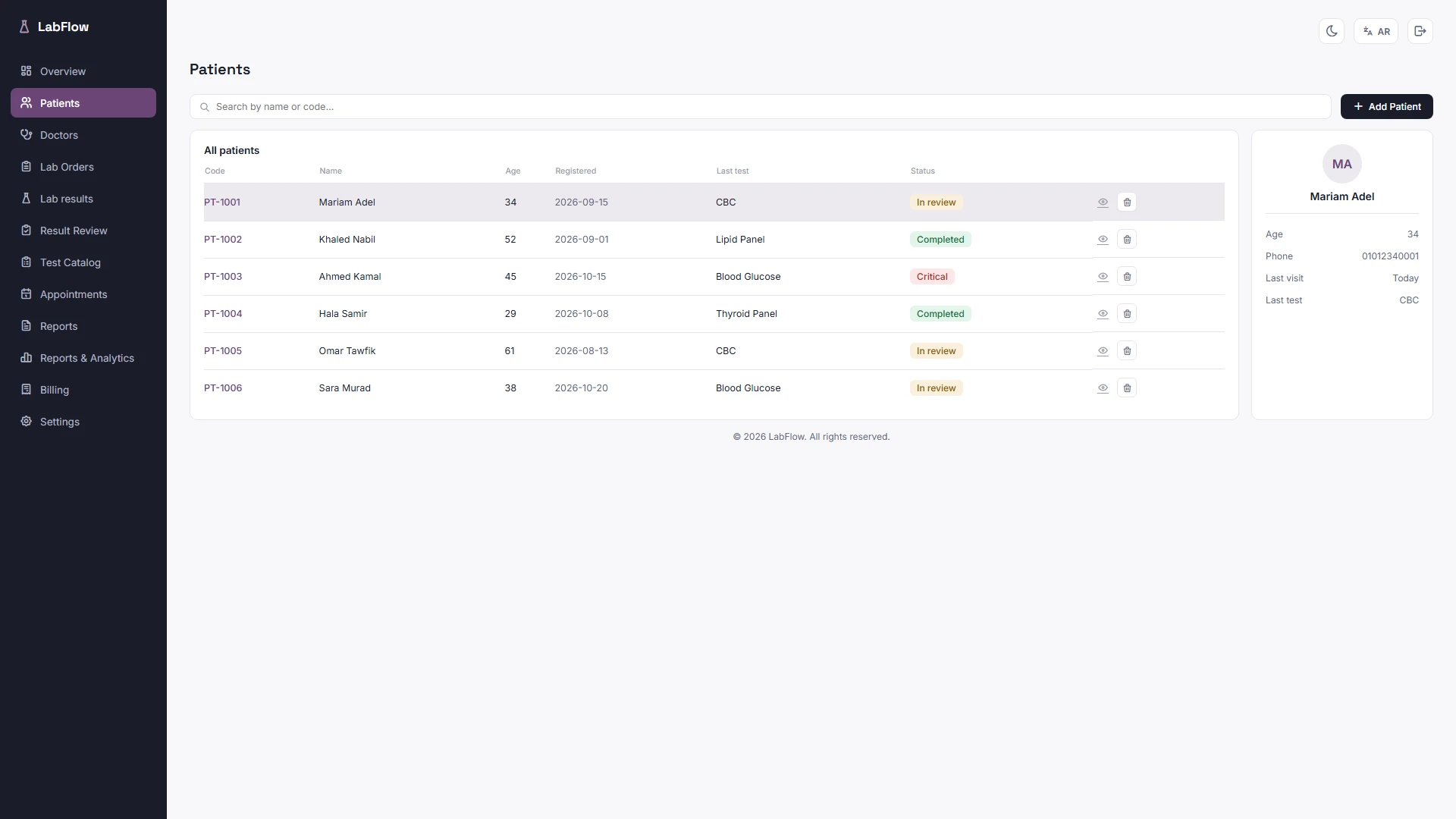Viewport: 1456px width, 819px height.
Task: Delete Omar Tawfik with trash icon
Action: 1127,351
